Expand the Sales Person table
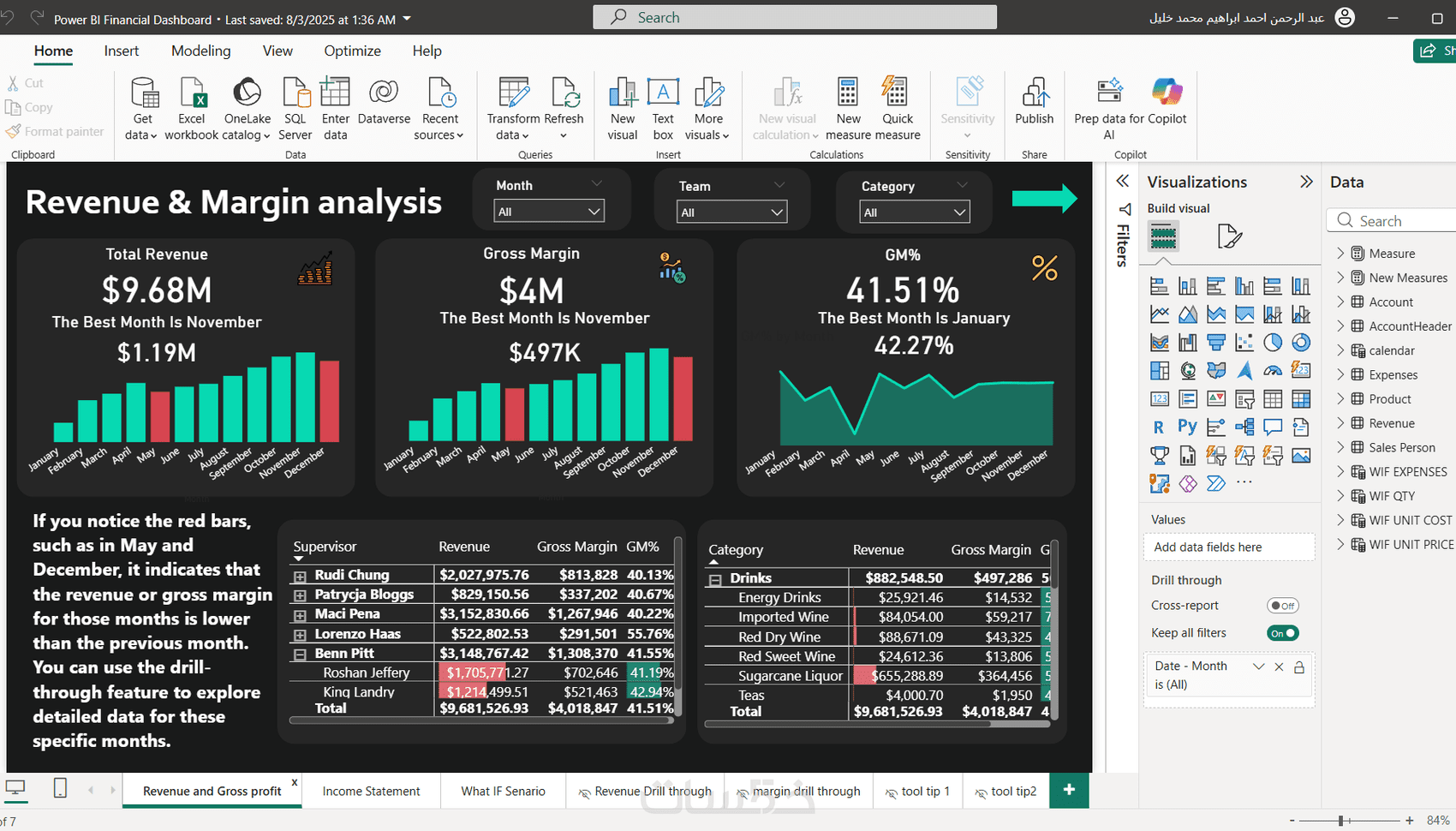 pyautogui.click(x=1340, y=447)
